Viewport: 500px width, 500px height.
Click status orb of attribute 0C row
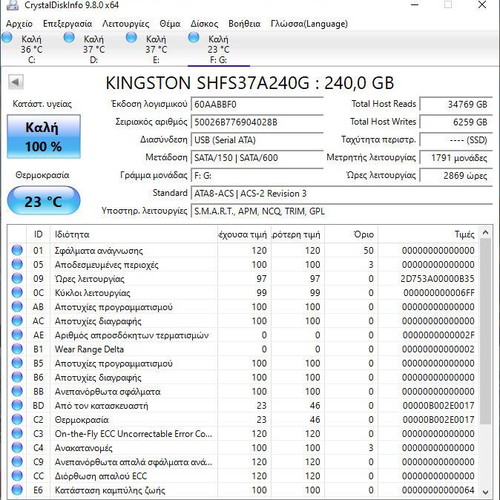[17, 292]
